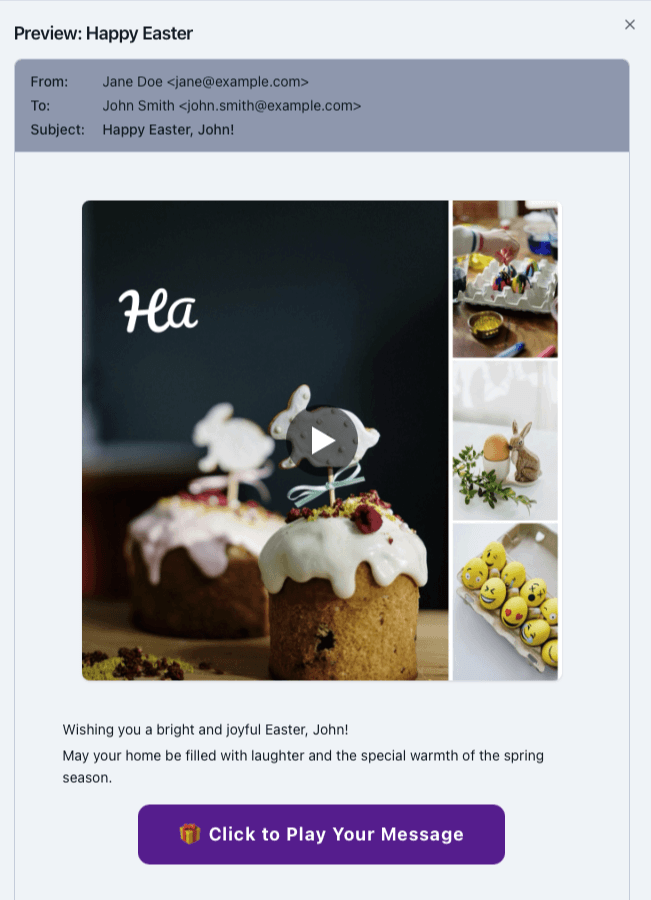This screenshot has width=651, height=900.
Task: Click the gift box icon on purple button
Action: (190, 834)
